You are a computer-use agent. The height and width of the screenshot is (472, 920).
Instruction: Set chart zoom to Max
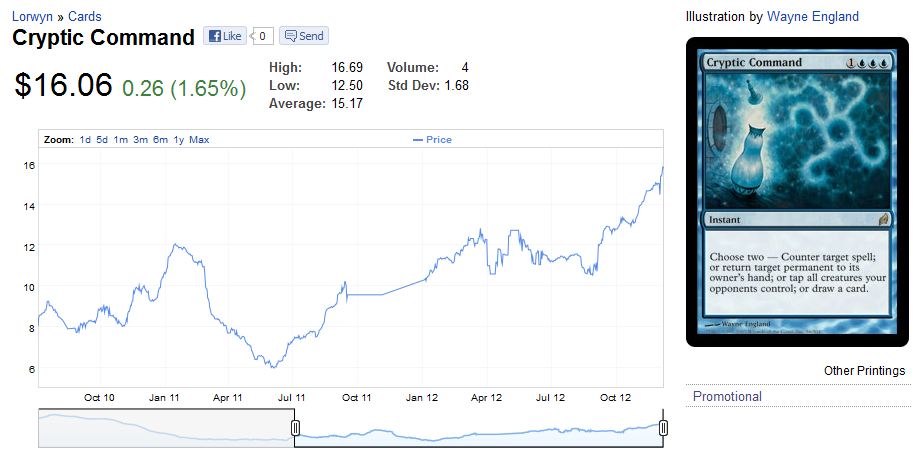(199, 140)
